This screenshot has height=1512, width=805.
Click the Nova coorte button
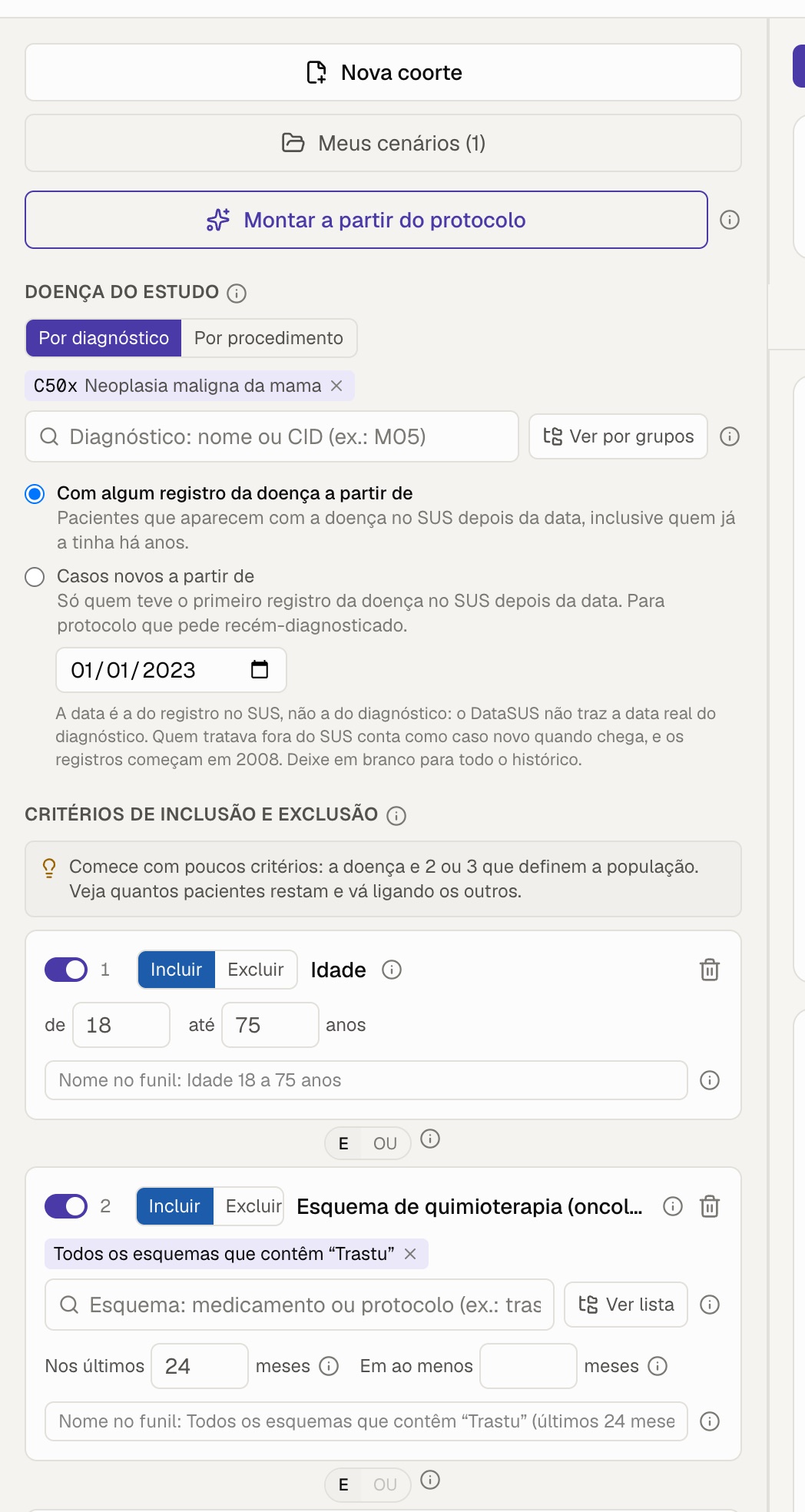tap(383, 72)
